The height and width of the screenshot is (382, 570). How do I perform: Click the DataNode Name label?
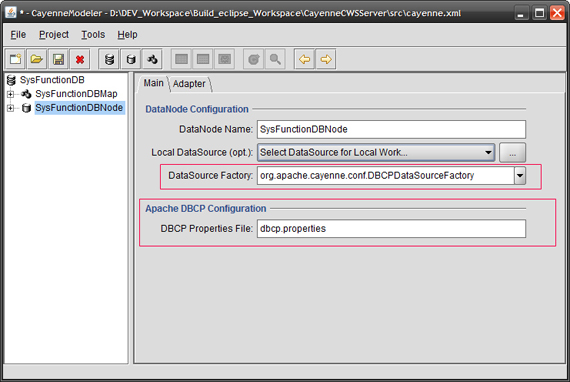[x=216, y=129]
